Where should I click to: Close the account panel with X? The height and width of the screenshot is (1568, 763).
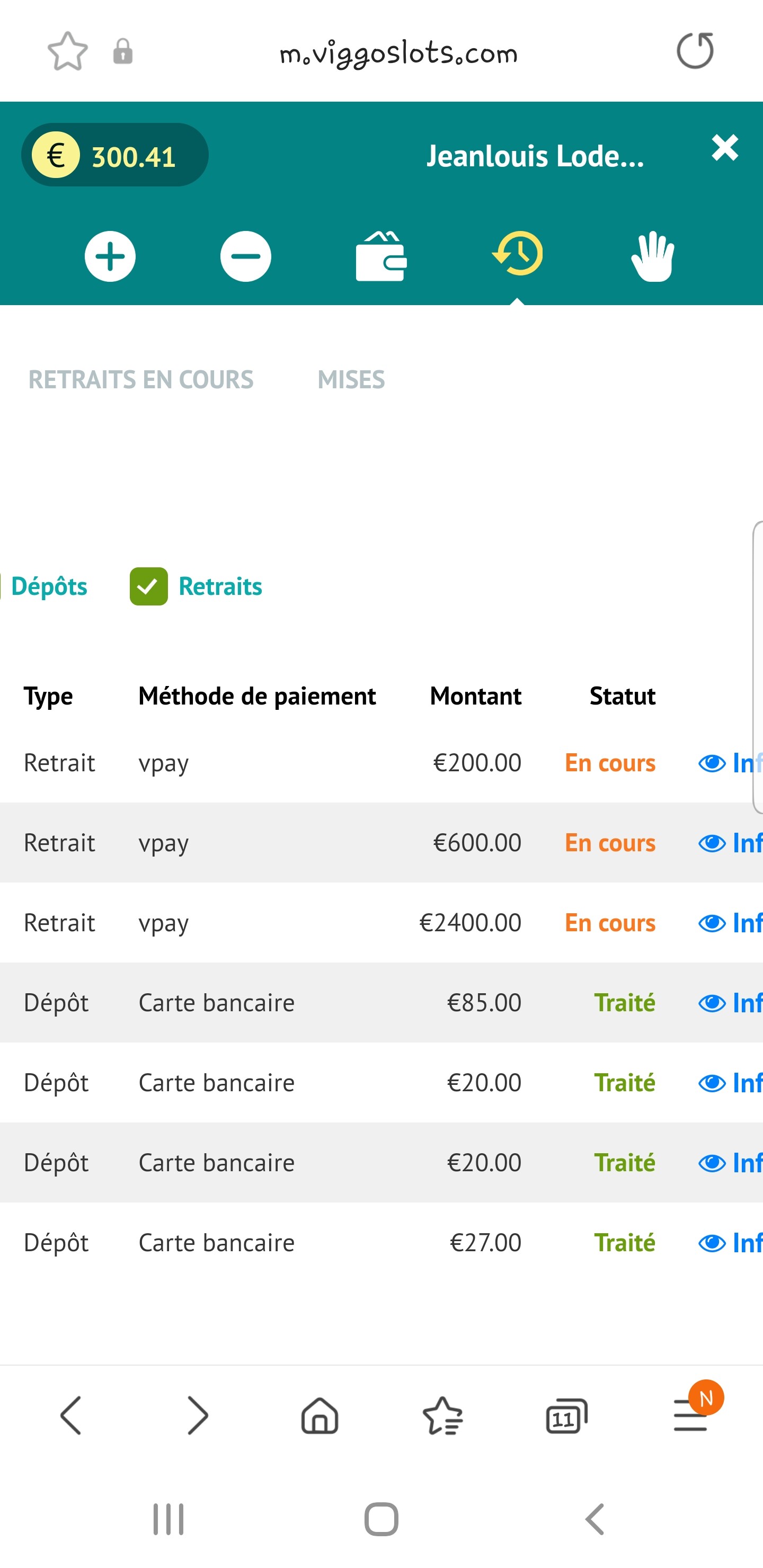725,148
